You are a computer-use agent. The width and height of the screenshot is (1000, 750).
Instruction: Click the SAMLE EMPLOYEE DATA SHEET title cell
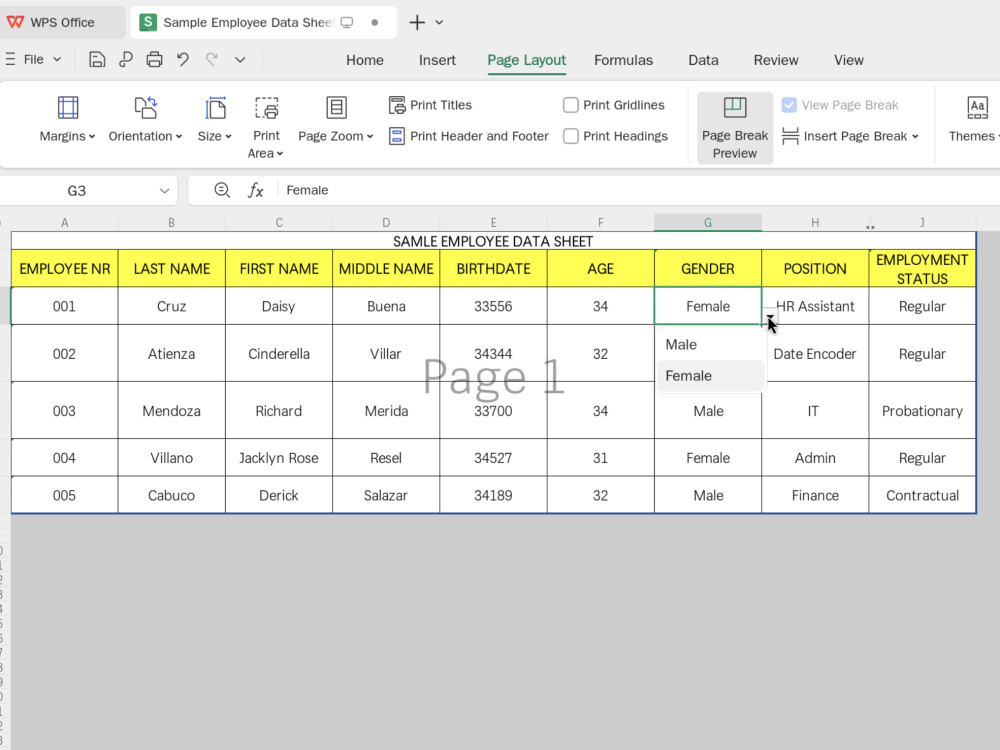click(x=493, y=241)
